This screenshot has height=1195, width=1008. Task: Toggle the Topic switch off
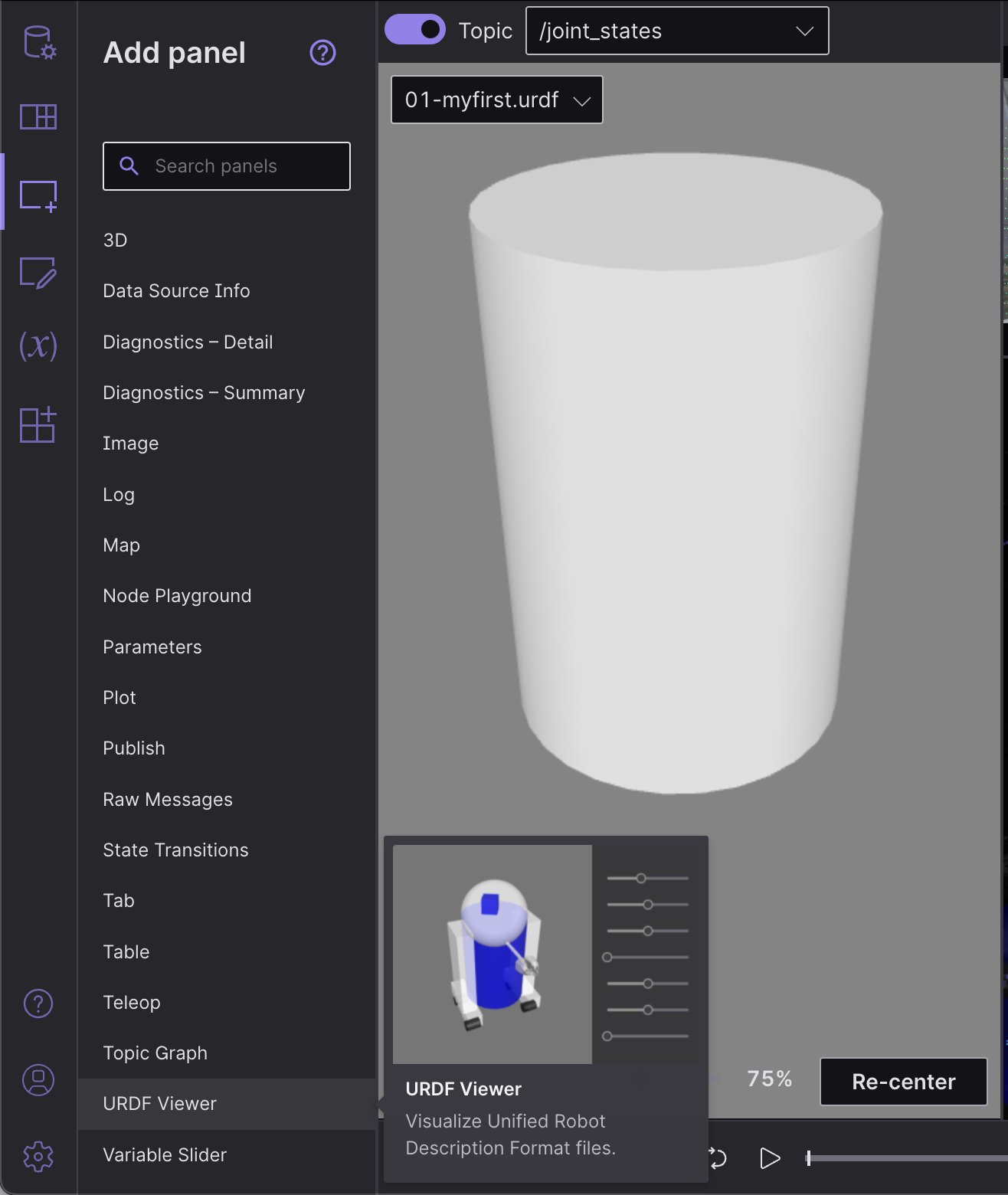pyautogui.click(x=415, y=30)
